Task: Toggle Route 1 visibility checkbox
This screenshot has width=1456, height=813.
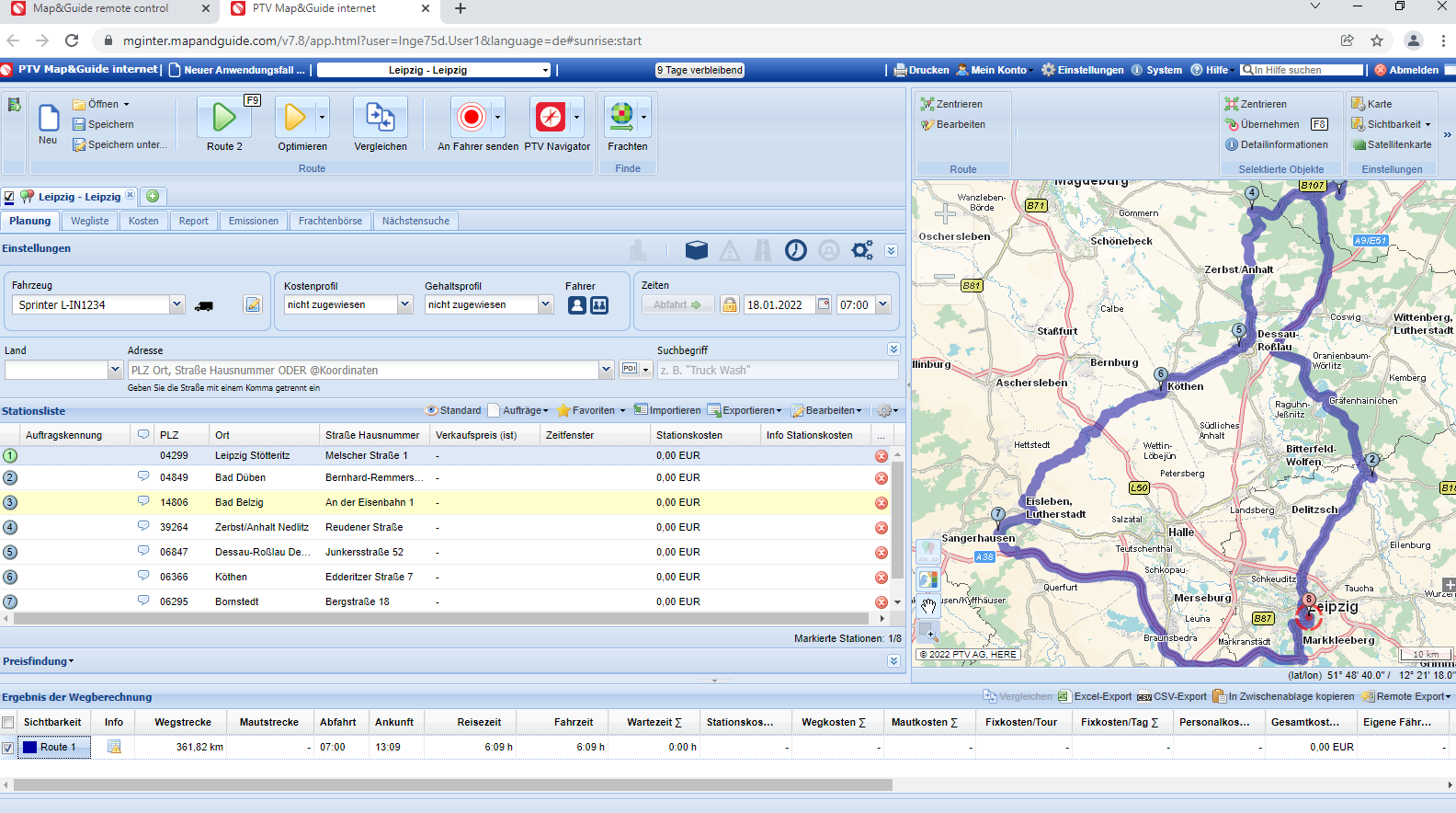Action: tap(8, 748)
